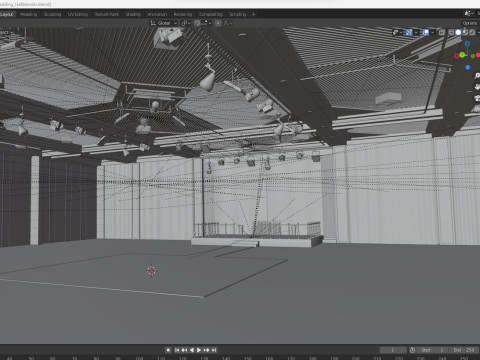480x360 pixels.
Task: Click the green Y axis gizmo handle
Action: 462,55
